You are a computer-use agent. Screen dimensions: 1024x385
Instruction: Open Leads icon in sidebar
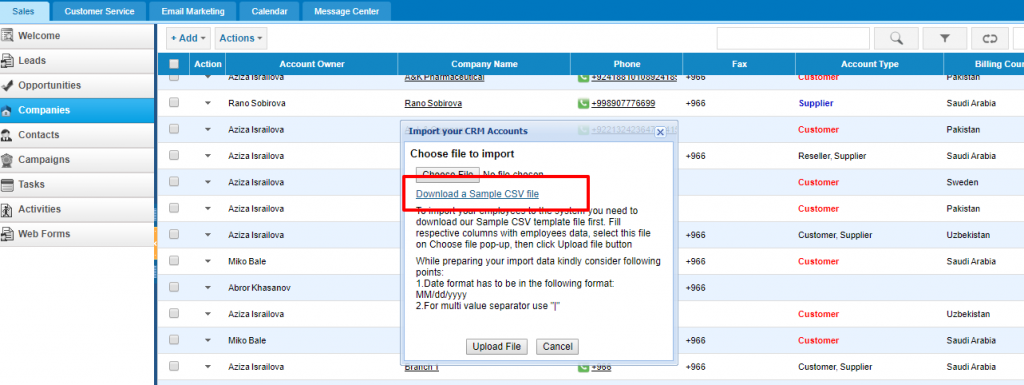[8, 61]
